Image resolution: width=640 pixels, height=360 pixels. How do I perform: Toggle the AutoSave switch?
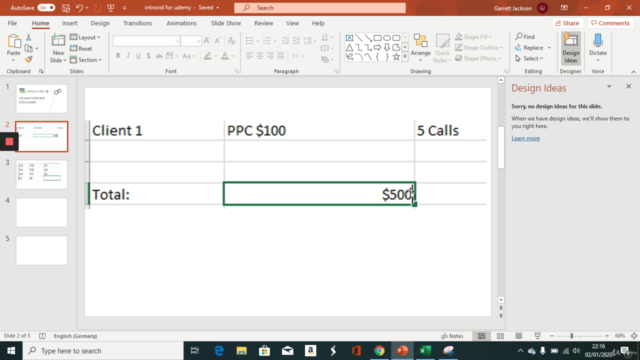tap(47, 8)
